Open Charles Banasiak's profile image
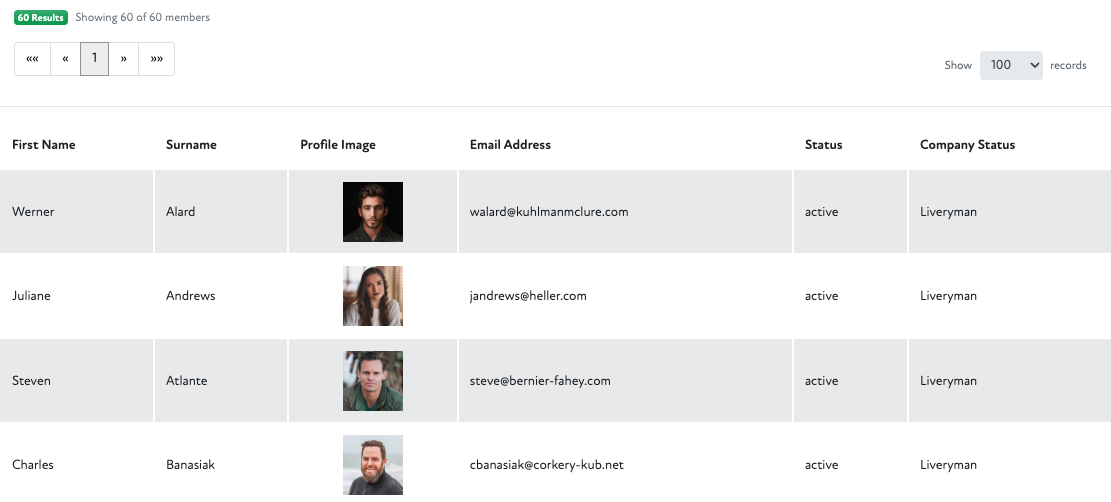 click(373, 465)
